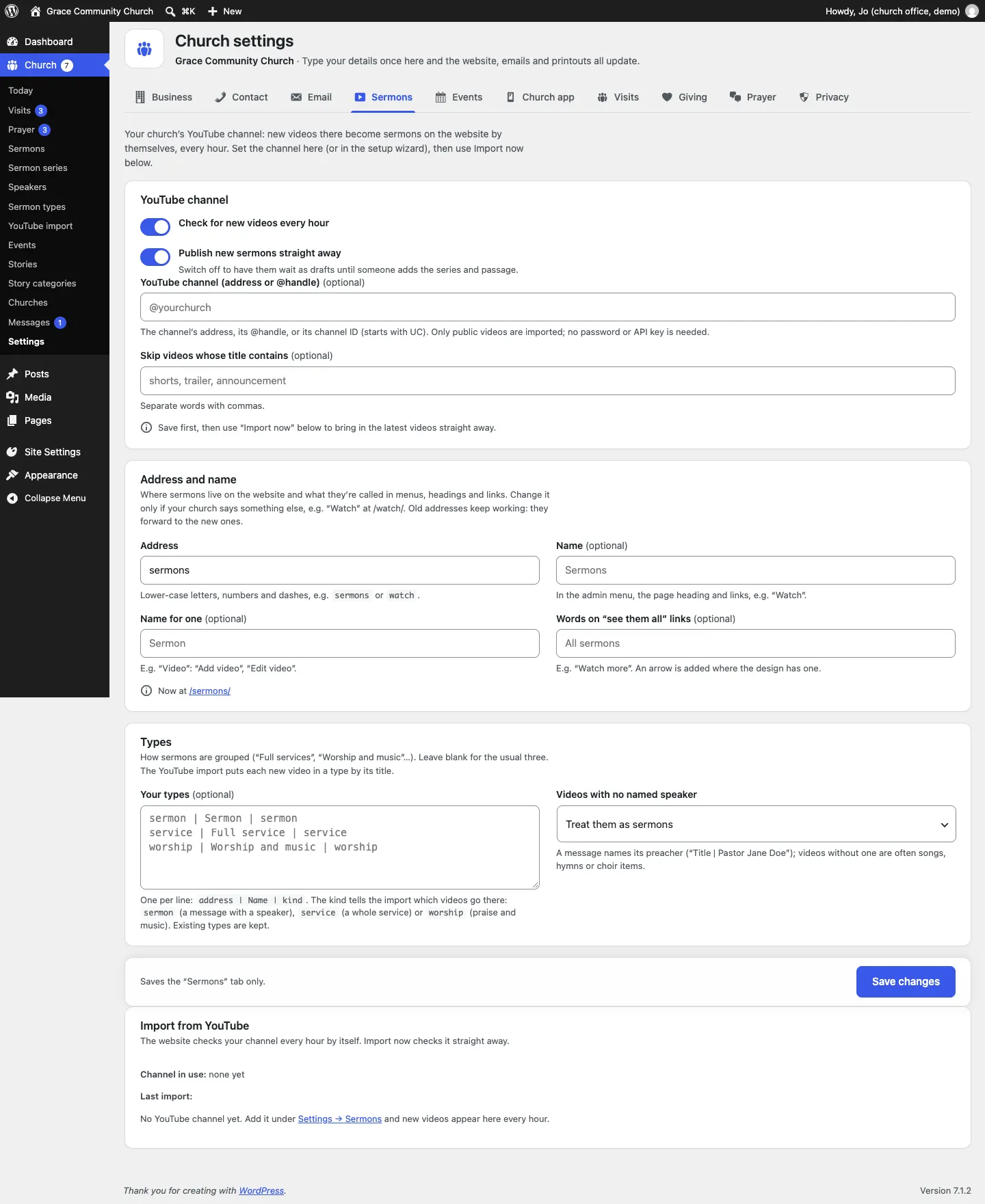The height and width of the screenshot is (1204, 985).
Task: Click the Skip videos title words field
Action: coord(547,381)
